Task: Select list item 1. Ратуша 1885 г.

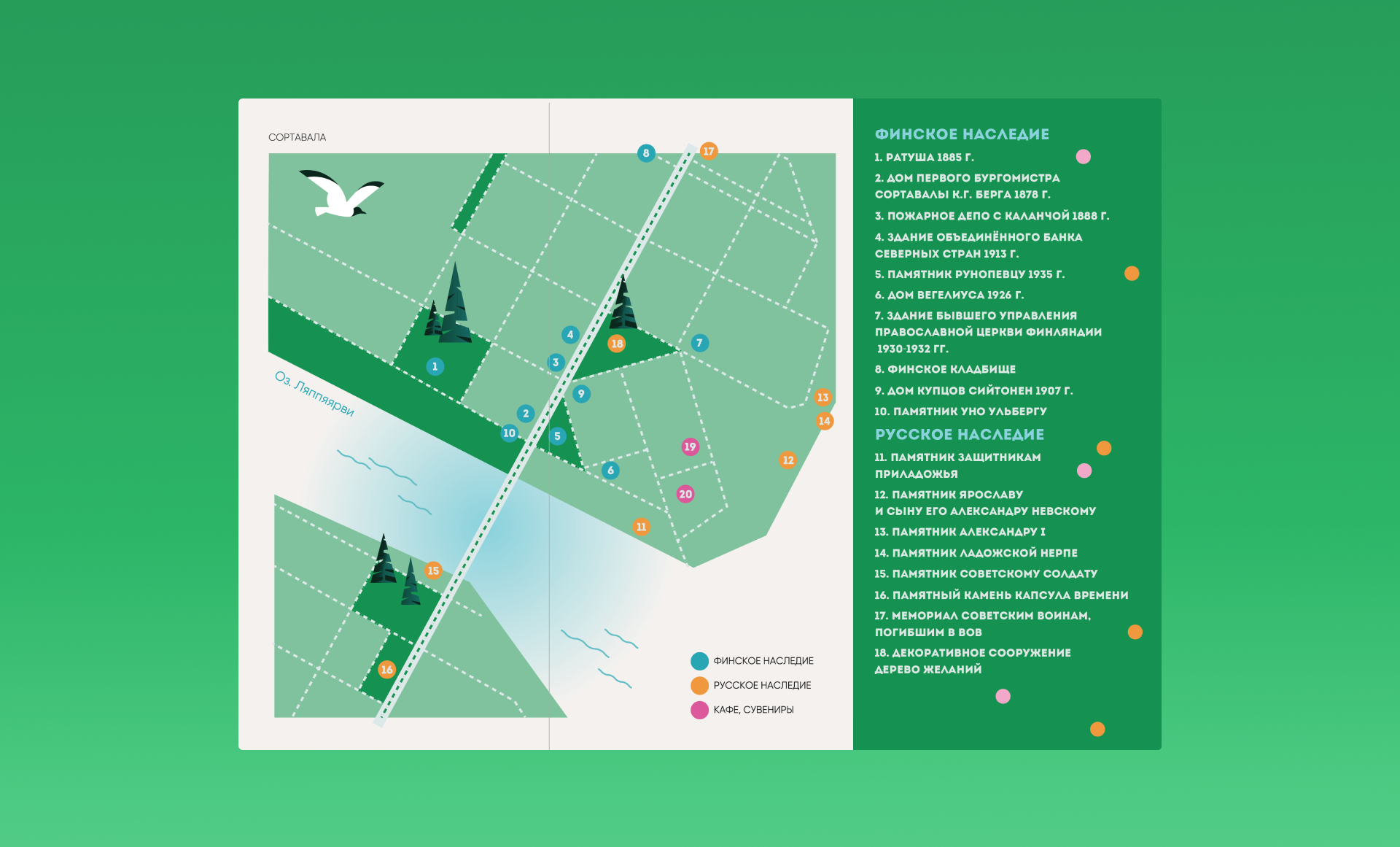Action: pos(924,158)
